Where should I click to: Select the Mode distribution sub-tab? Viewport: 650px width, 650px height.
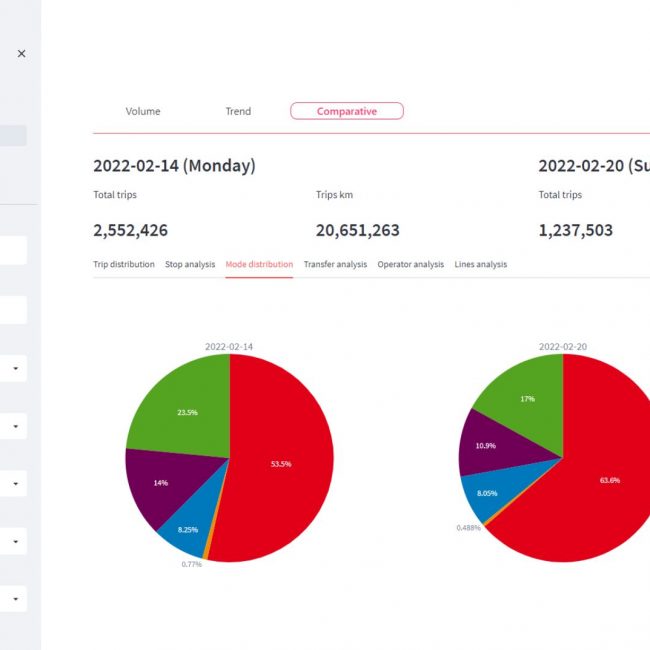pos(259,265)
